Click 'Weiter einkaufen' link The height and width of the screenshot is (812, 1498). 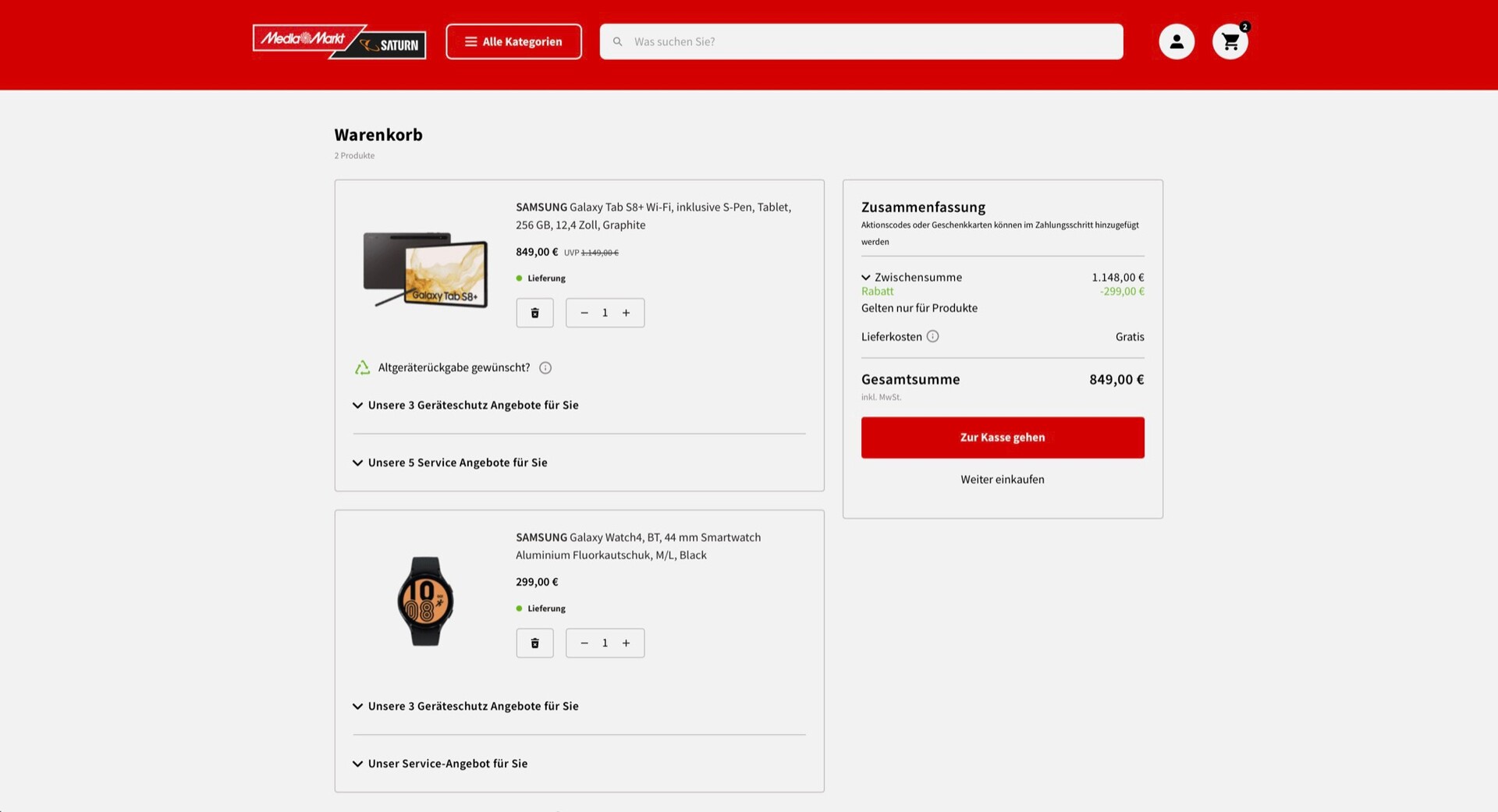pos(1003,480)
